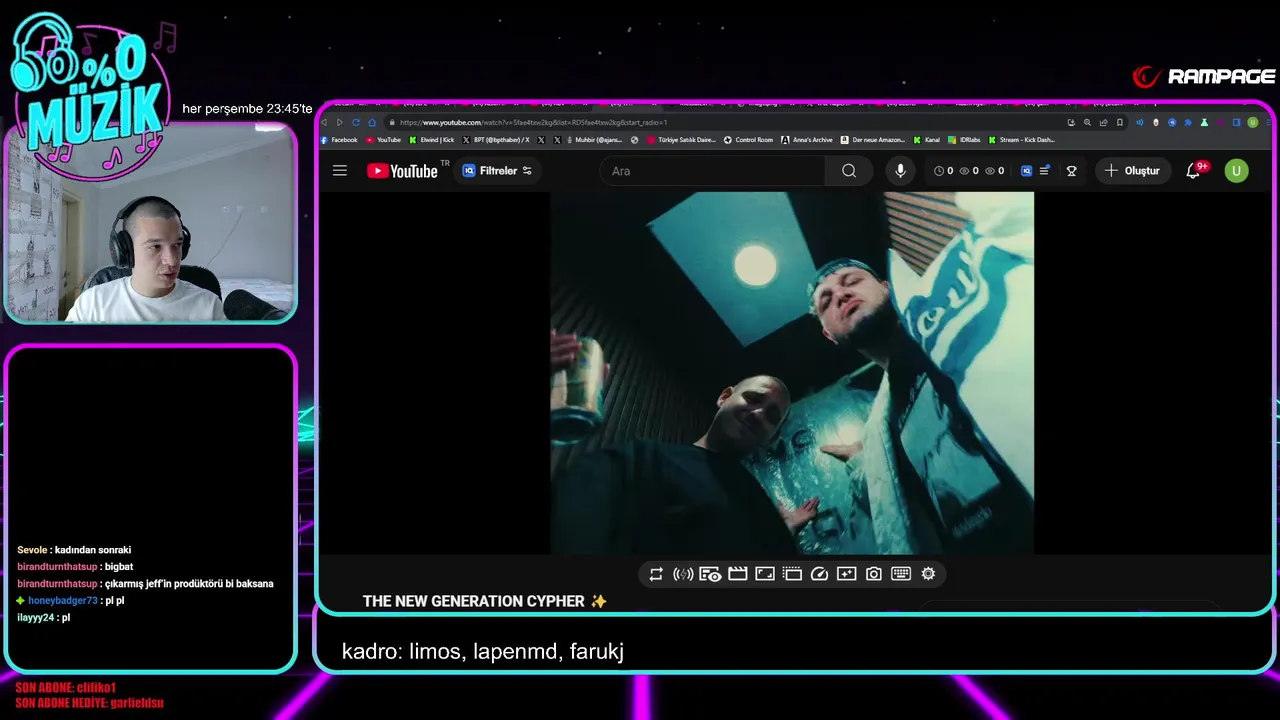Go forward in browser
1280x720 pixels.
click(339, 122)
